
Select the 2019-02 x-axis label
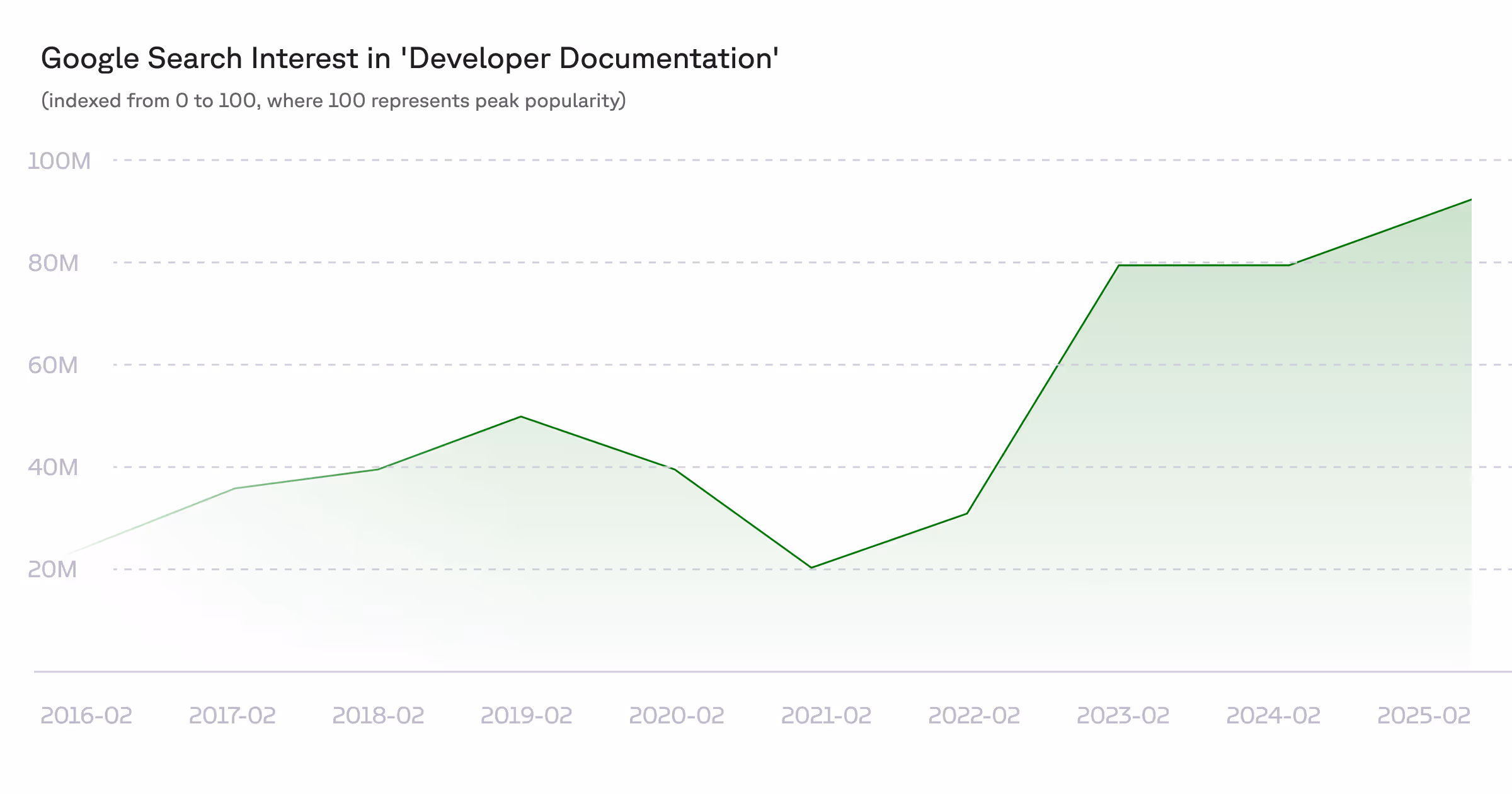coord(526,715)
